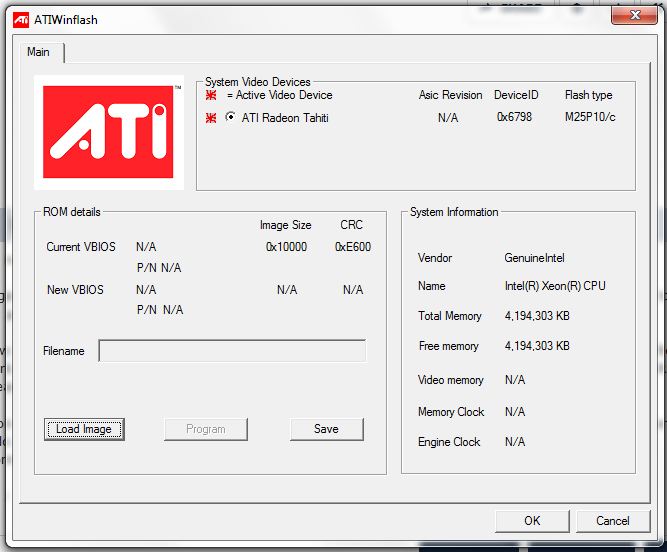Click the Video memory label
667x552 pixels.
pos(450,380)
